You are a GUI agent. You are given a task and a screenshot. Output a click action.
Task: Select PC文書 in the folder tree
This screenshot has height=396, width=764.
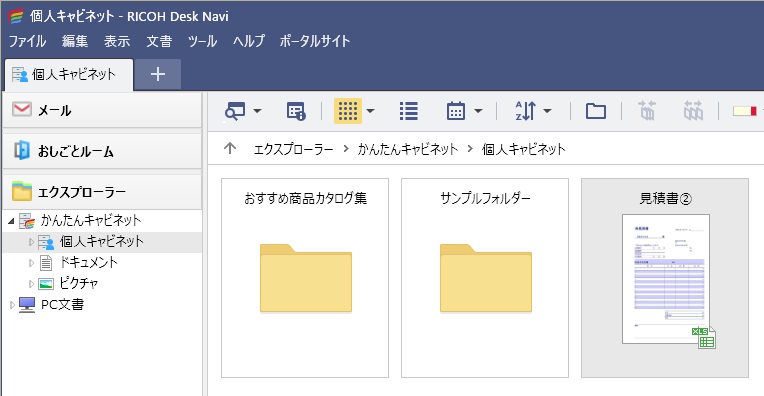(x=62, y=305)
